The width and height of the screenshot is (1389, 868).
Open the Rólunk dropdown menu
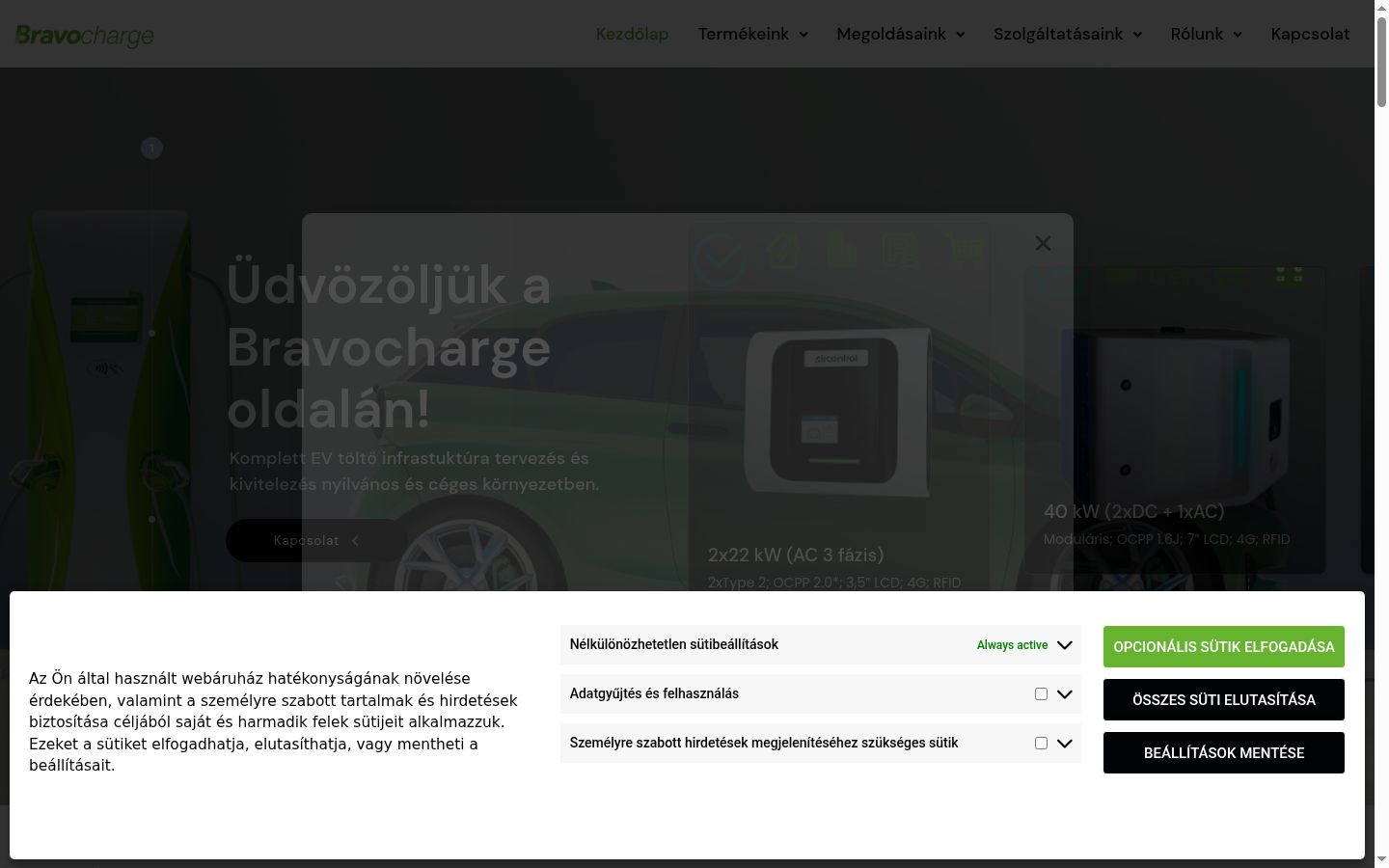pos(1206,34)
